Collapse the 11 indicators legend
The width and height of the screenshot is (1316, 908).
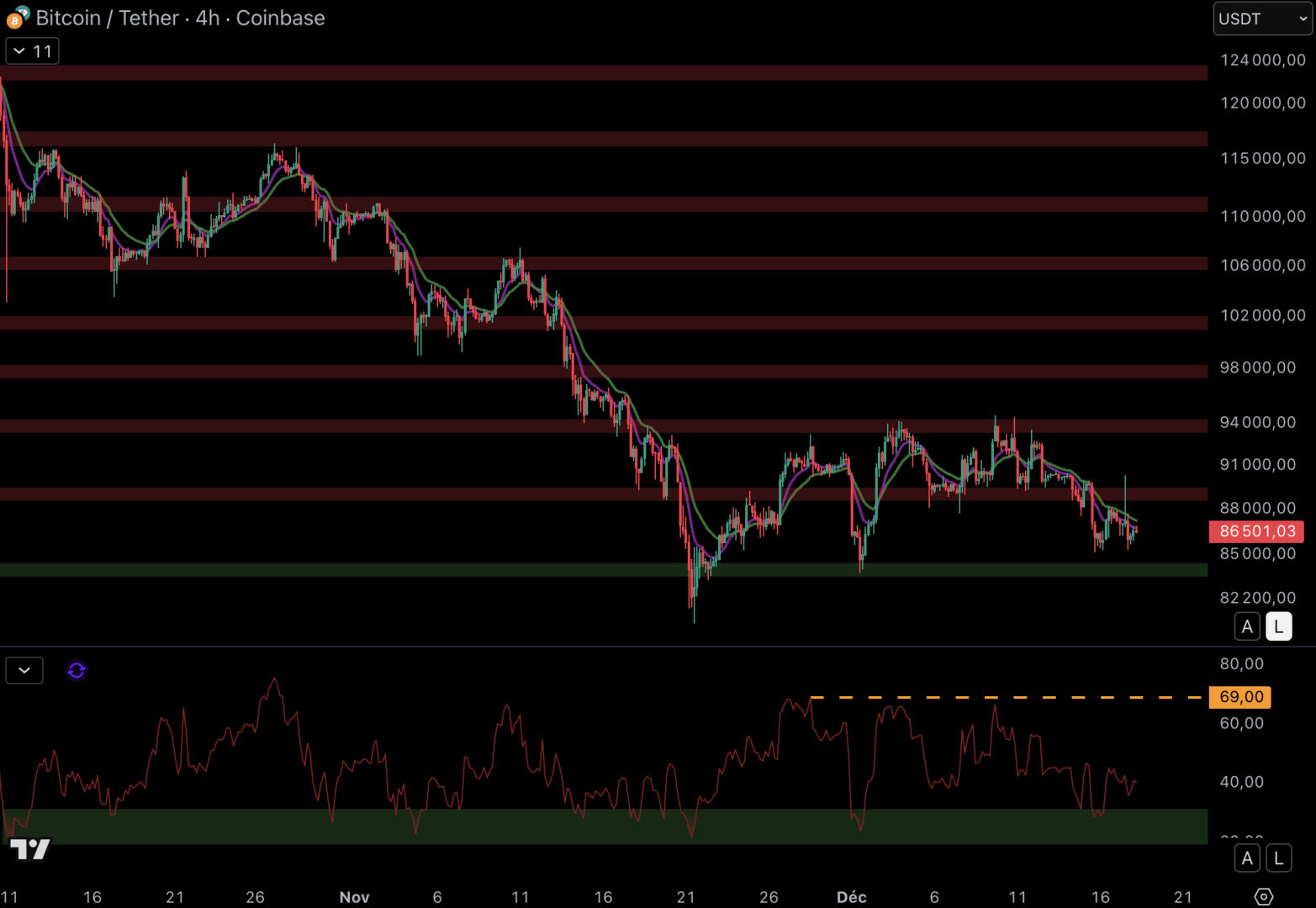[32, 51]
